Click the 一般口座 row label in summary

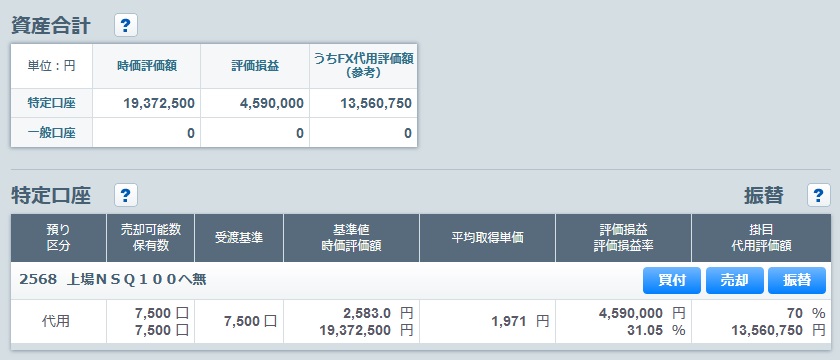click(x=51, y=133)
